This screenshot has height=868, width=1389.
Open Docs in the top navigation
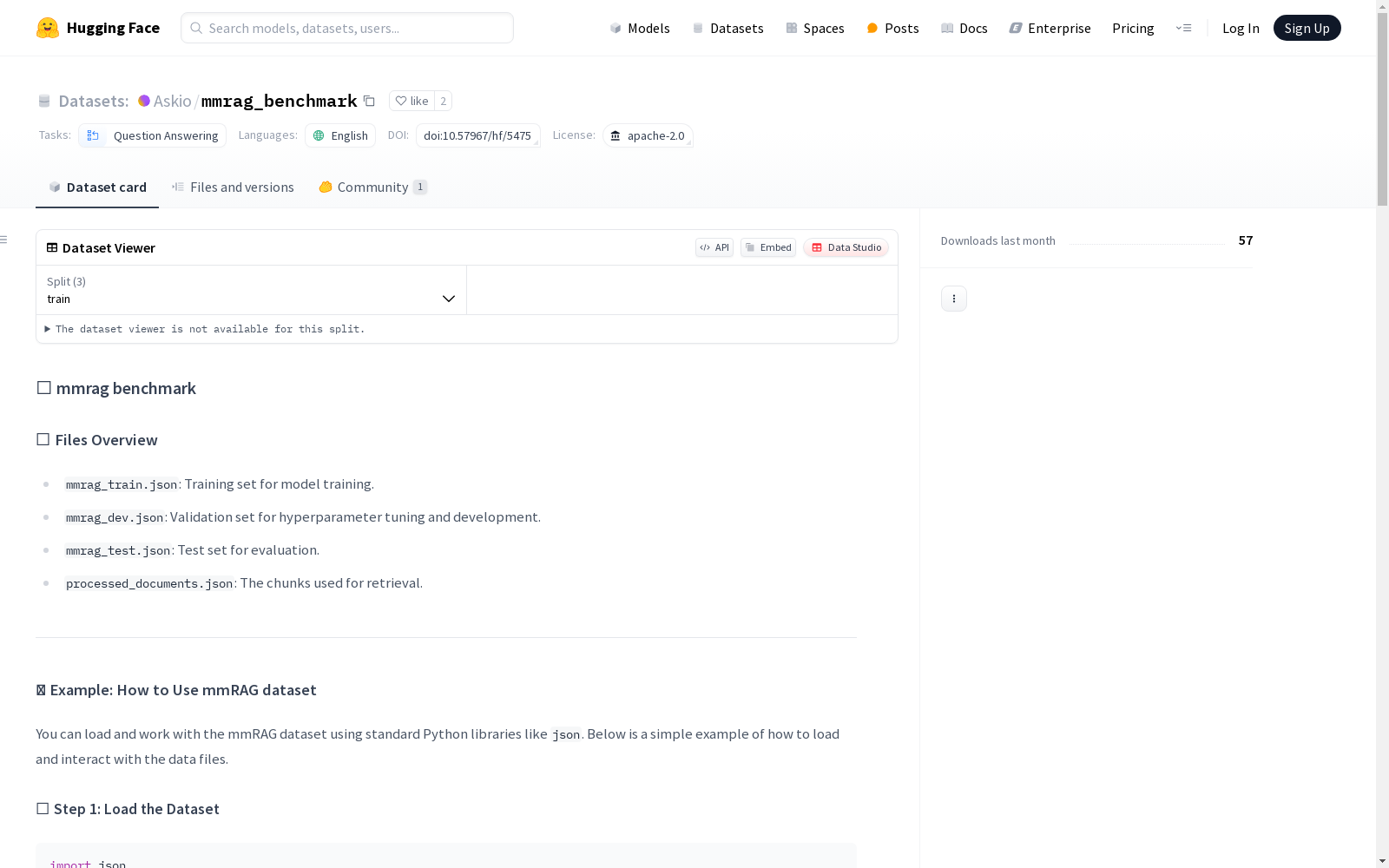point(964,28)
